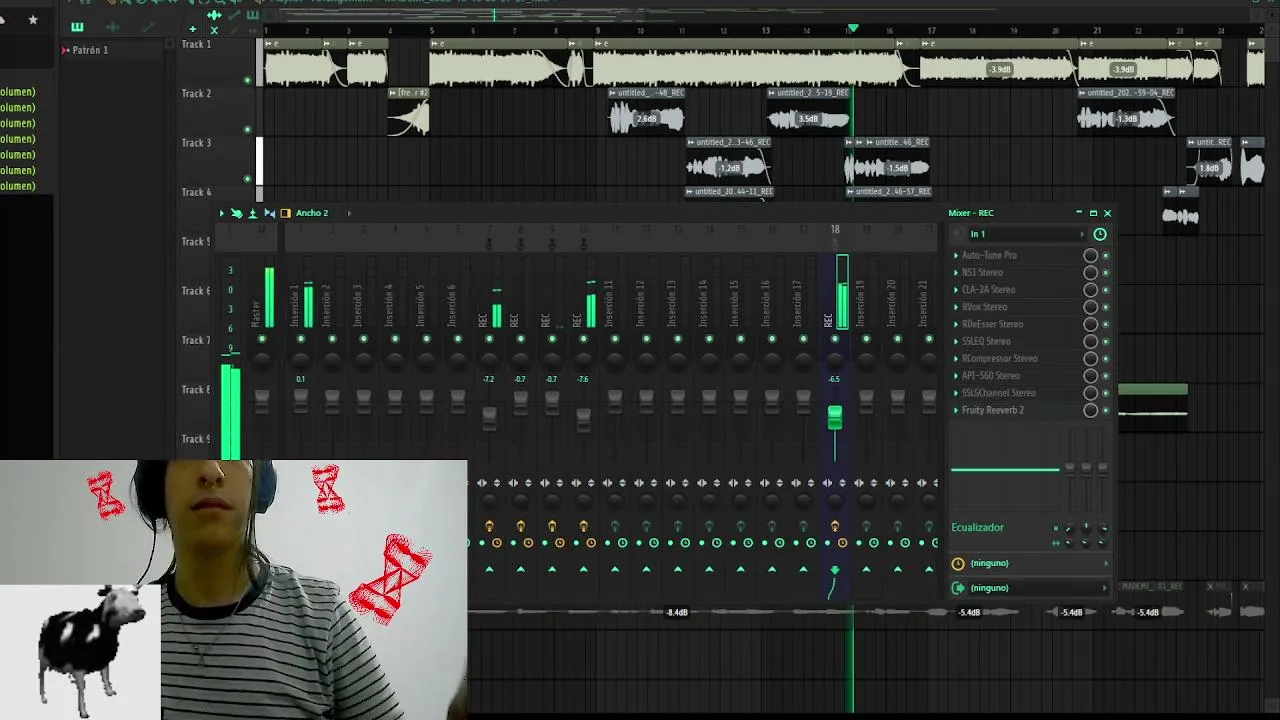Click send arrow under Inserción 11
This screenshot has height=720, width=1280.
point(615,570)
